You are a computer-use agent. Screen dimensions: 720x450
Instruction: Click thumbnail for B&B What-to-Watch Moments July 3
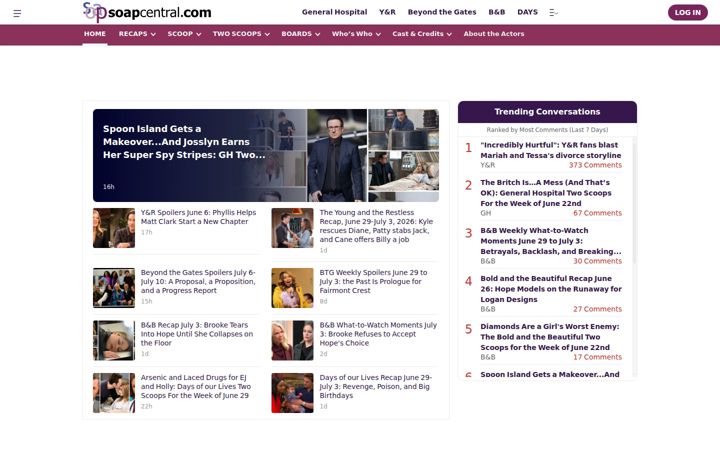292,340
